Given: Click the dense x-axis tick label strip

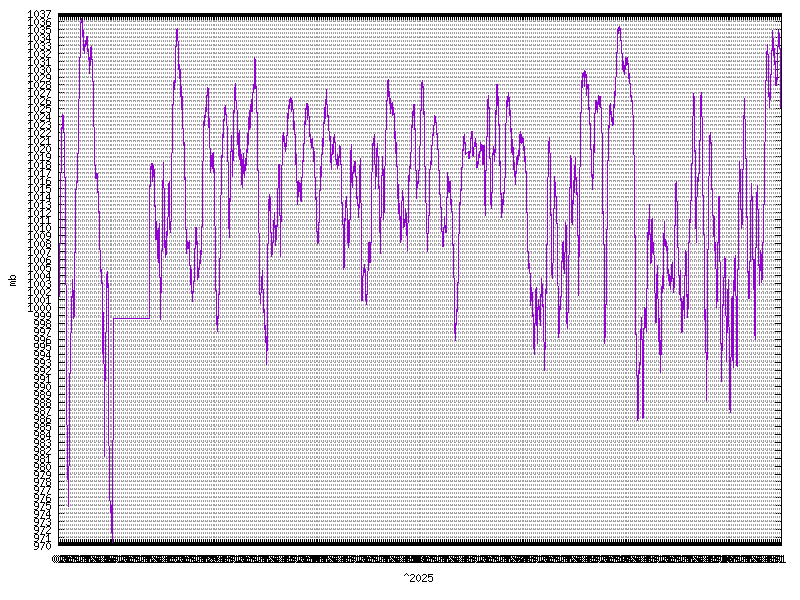Looking at the screenshot, I should click(x=420, y=558).
